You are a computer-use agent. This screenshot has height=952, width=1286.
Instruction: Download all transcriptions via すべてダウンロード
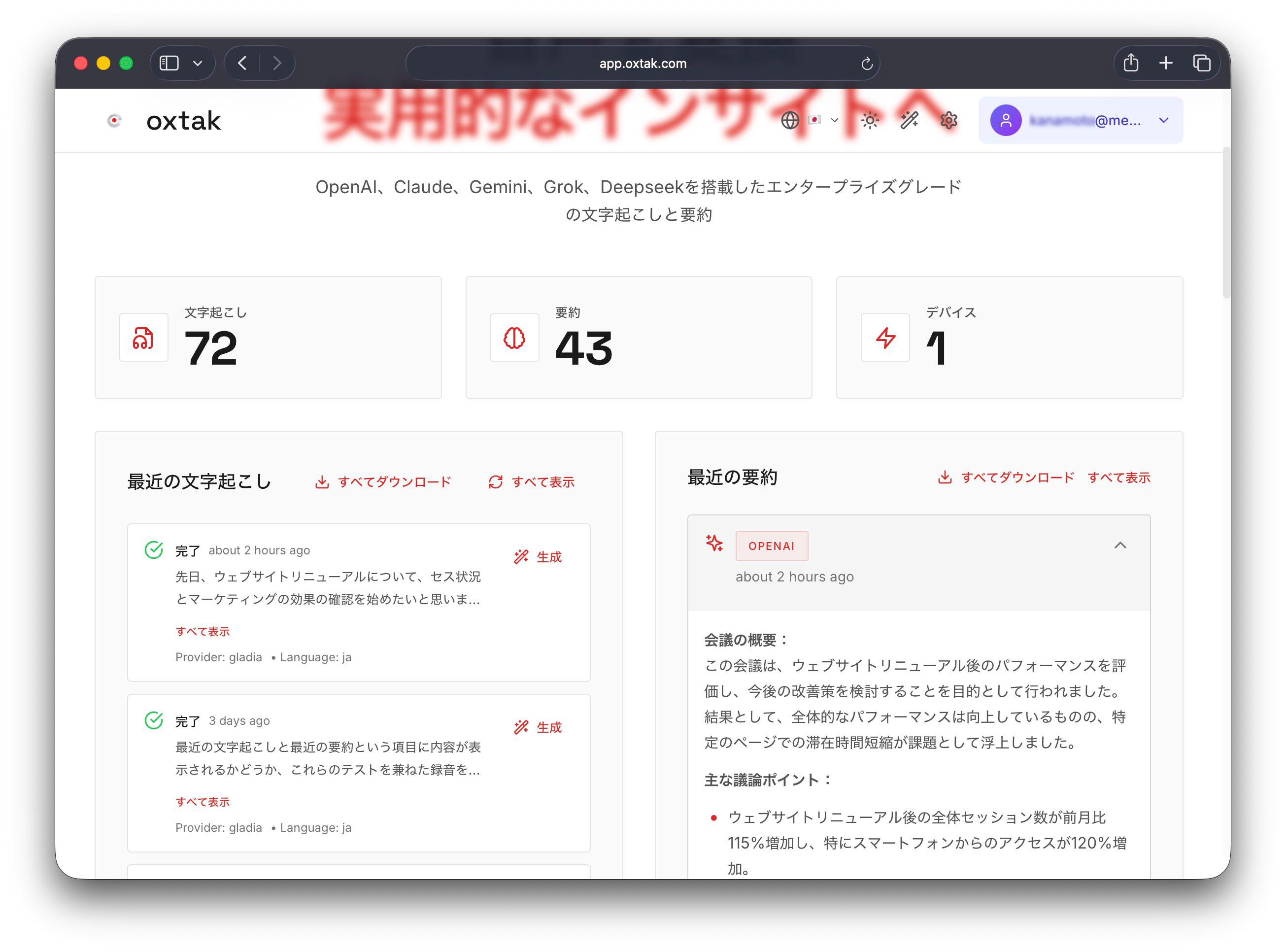click(383, 482)
